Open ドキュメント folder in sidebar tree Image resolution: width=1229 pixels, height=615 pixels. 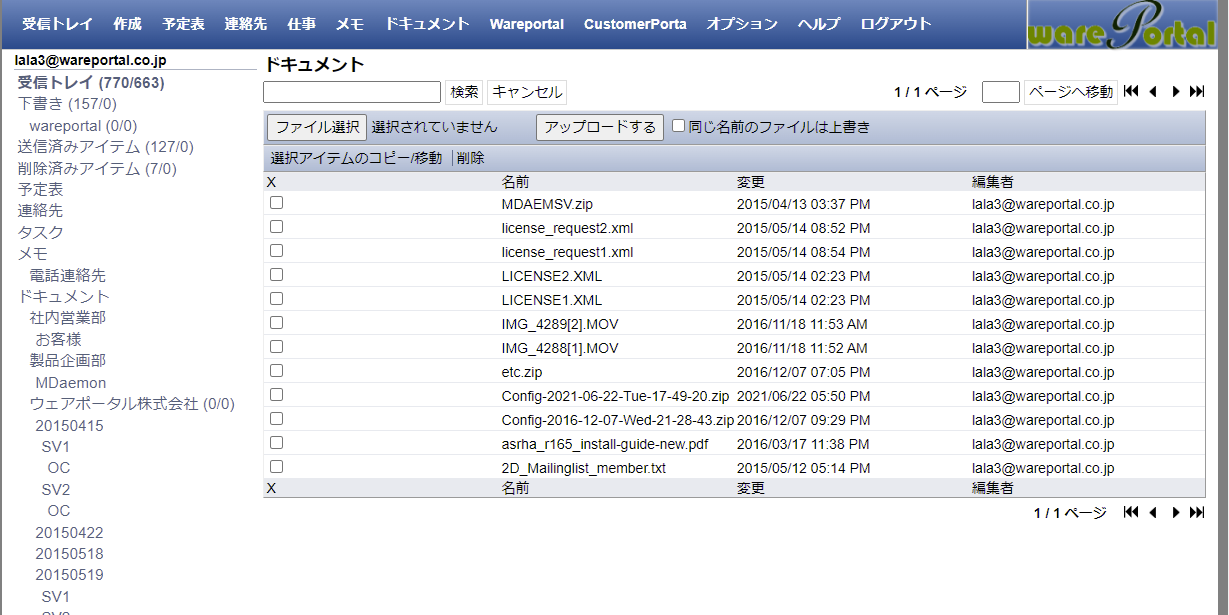(x=64, y=296)
